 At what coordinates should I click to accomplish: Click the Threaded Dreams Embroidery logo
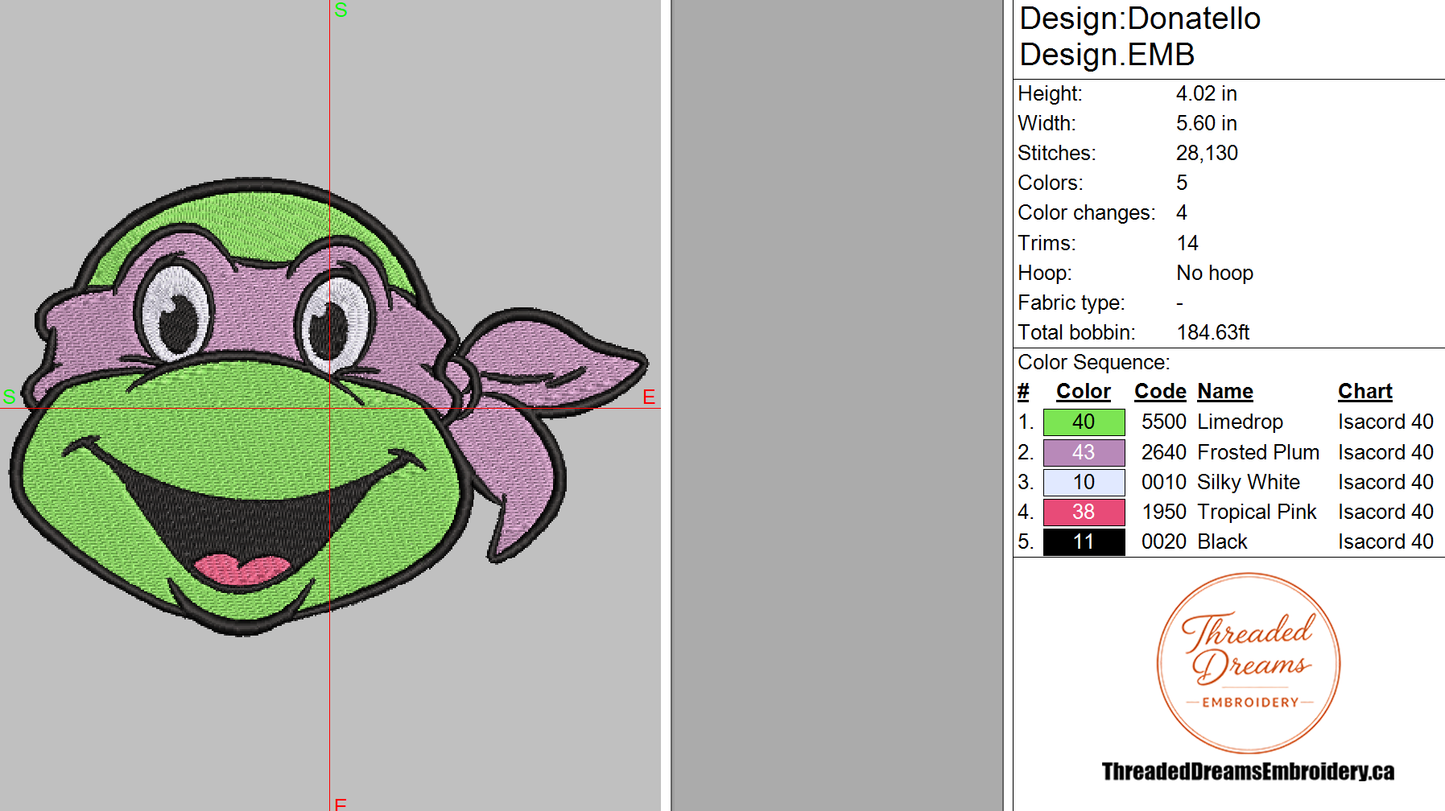click(1248, 663)
